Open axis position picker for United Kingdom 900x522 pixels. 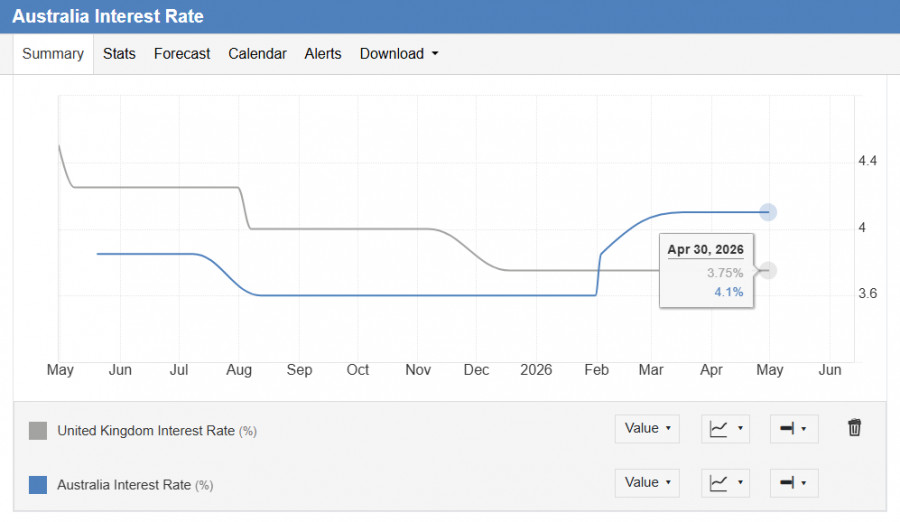[794, 429]
